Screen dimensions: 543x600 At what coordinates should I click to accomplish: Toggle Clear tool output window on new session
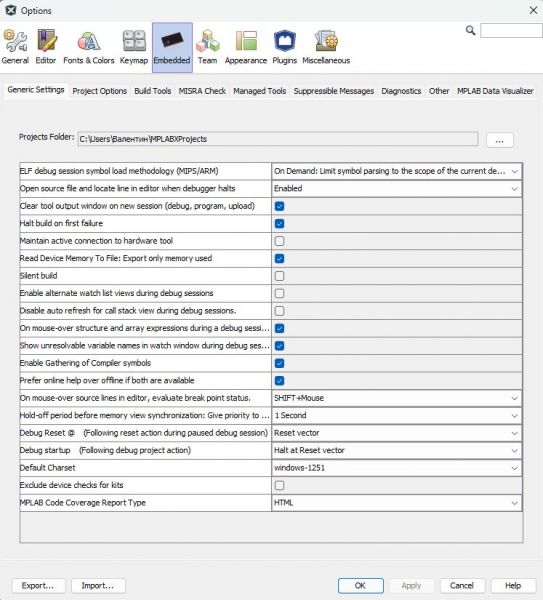[x=279, y=206]
